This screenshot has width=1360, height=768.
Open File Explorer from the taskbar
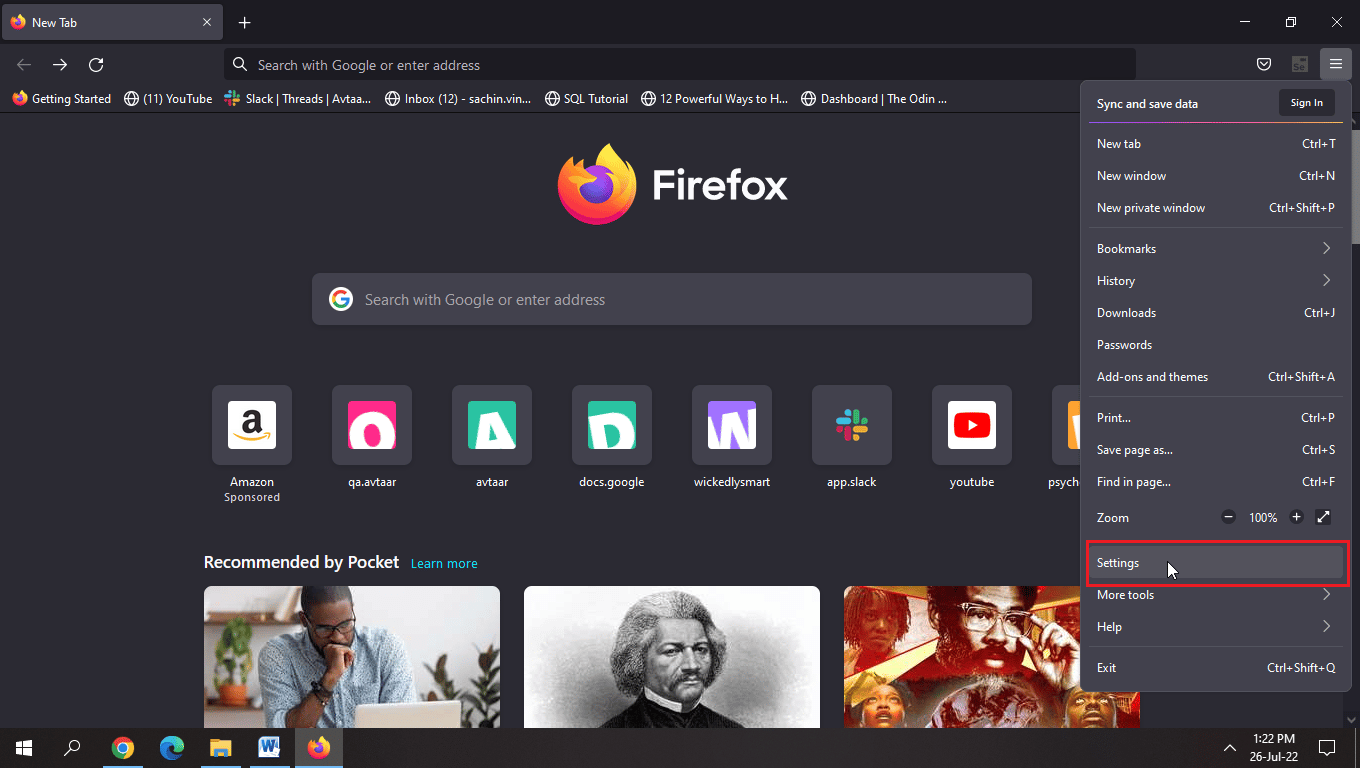point(221,748)
